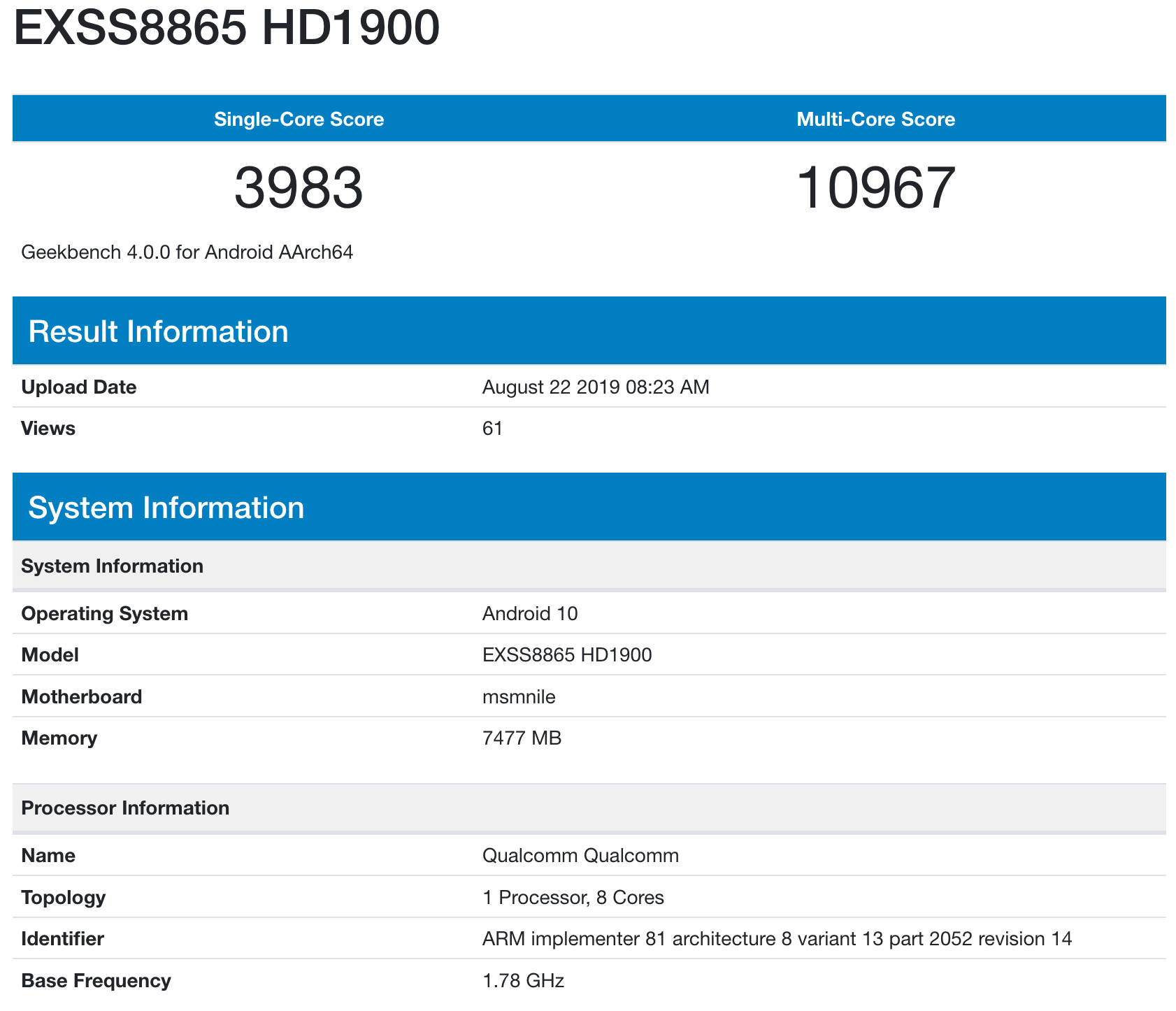This screenshot has height=1011, width=1176.
Task: Select the model value EXSS8865 HD1900 in table
Action: click(567, 655)
